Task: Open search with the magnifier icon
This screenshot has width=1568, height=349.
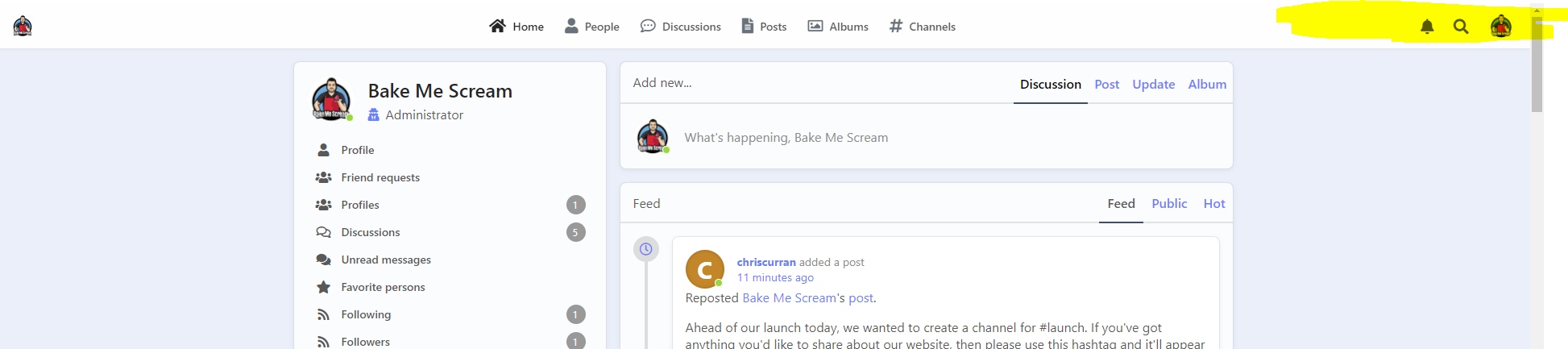Action: pos(1461,27)
